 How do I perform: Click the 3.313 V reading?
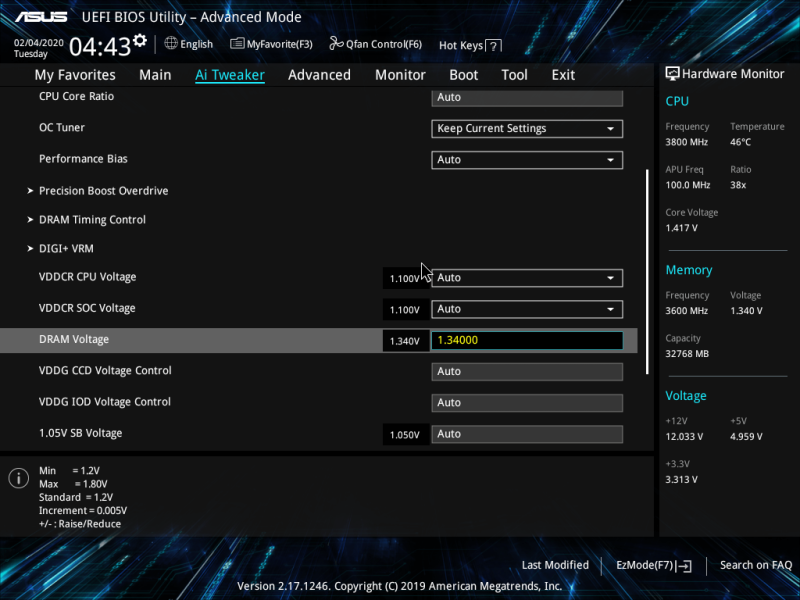point(682,480)
